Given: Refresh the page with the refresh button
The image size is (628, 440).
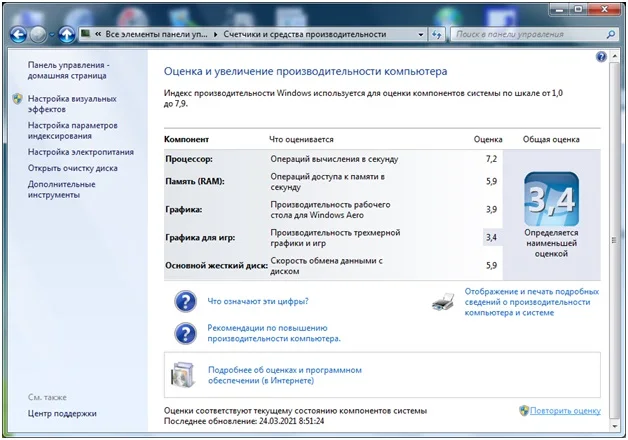Looking at the screenshot, I should point(437,35).
